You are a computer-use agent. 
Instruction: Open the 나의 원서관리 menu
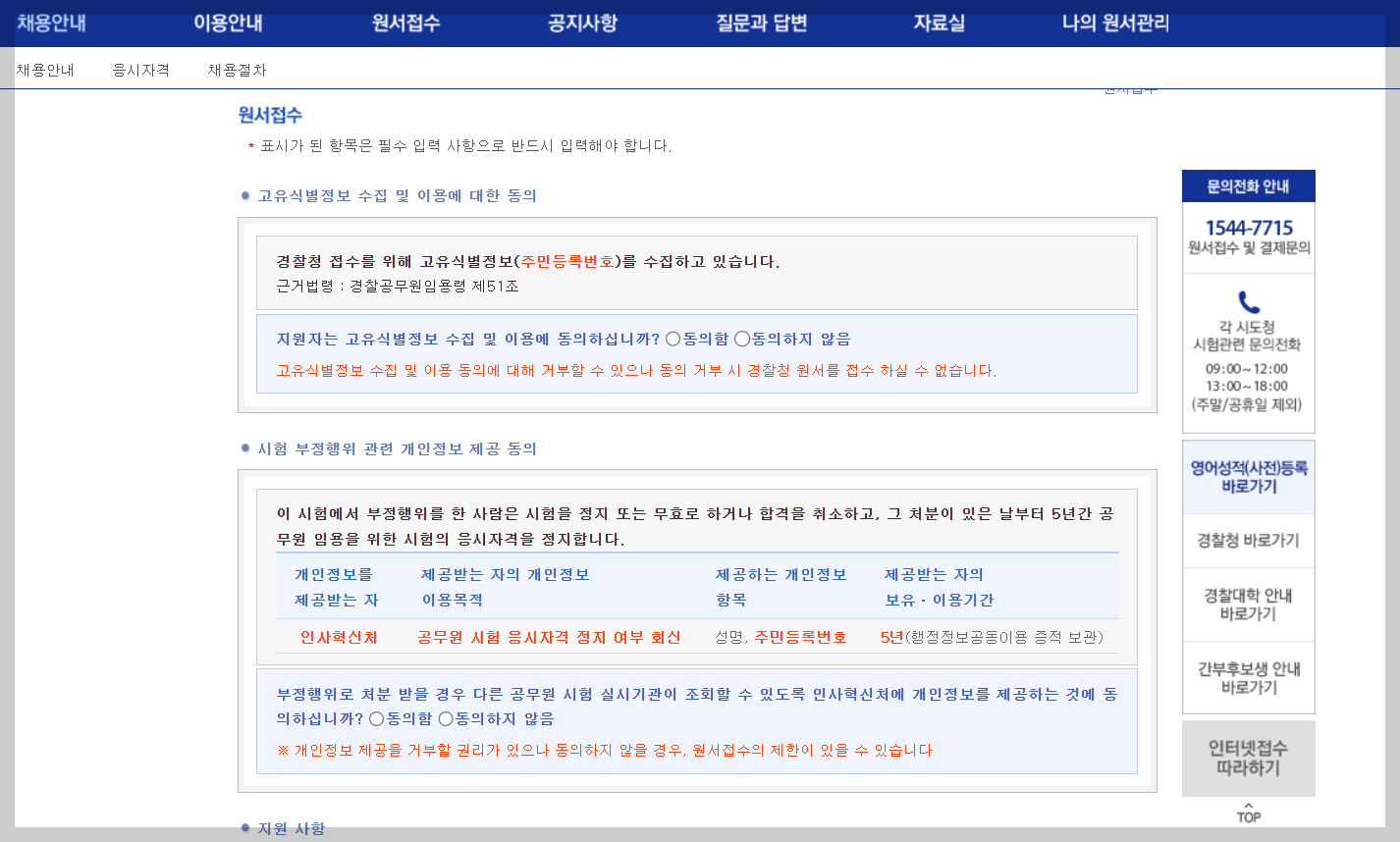(x=1112, y=25)
